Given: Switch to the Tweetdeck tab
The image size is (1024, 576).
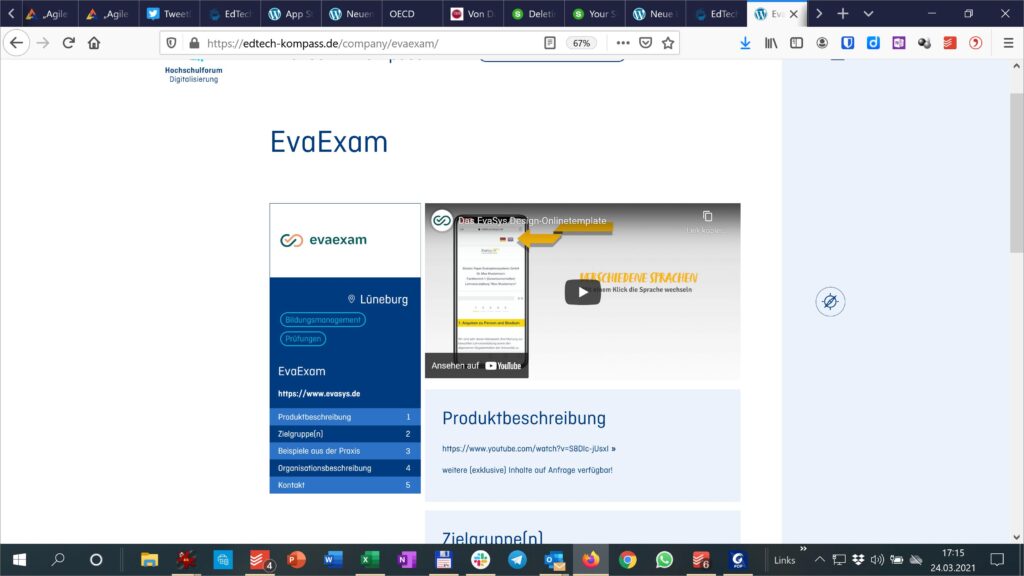Looking at the screenshot, I should (x=168, y=14).
